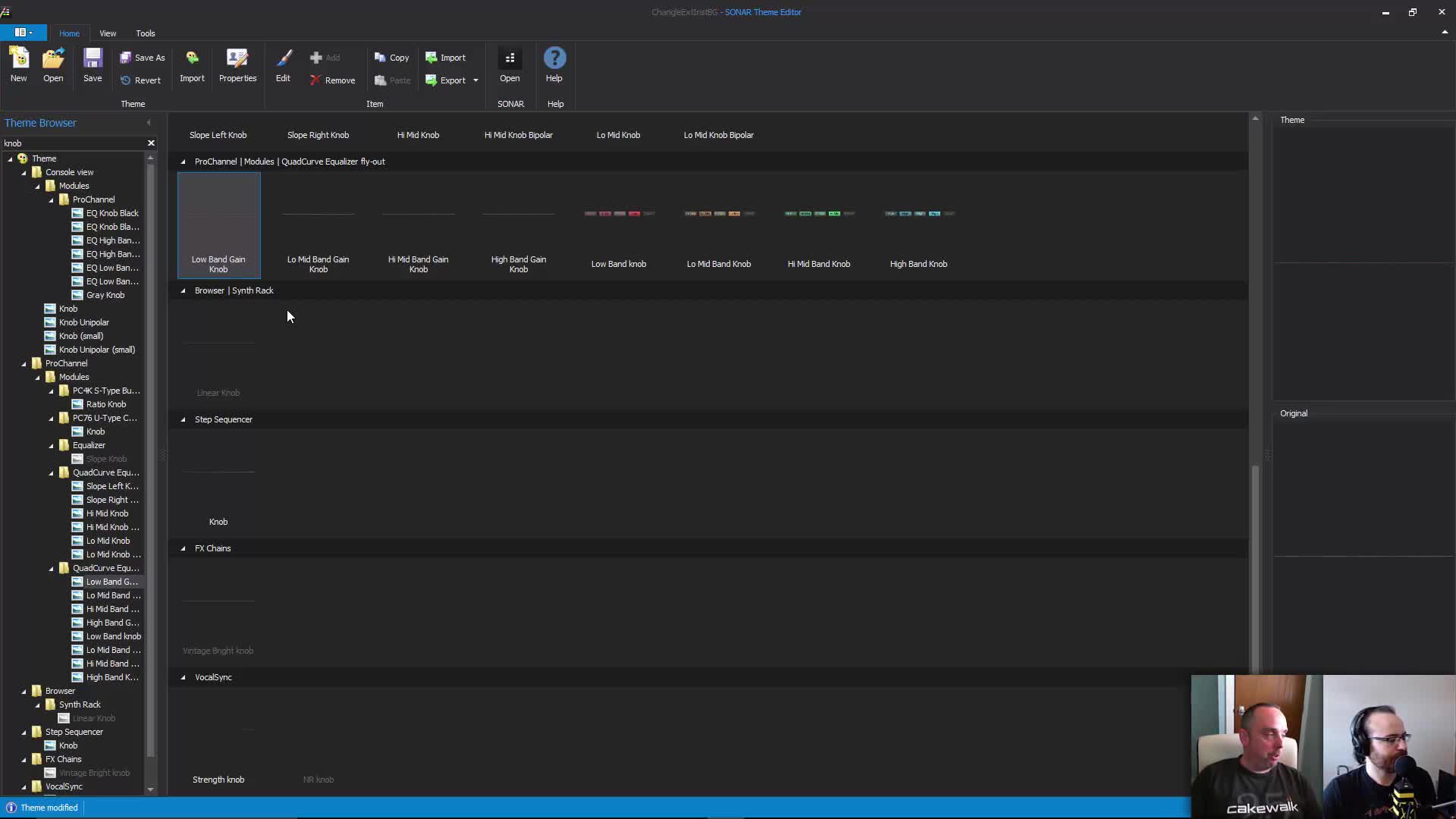Click the palette Import theme icon
The height and width of the screenshot is (819, 1456).
pyautogui.click(x=192, y=59)
